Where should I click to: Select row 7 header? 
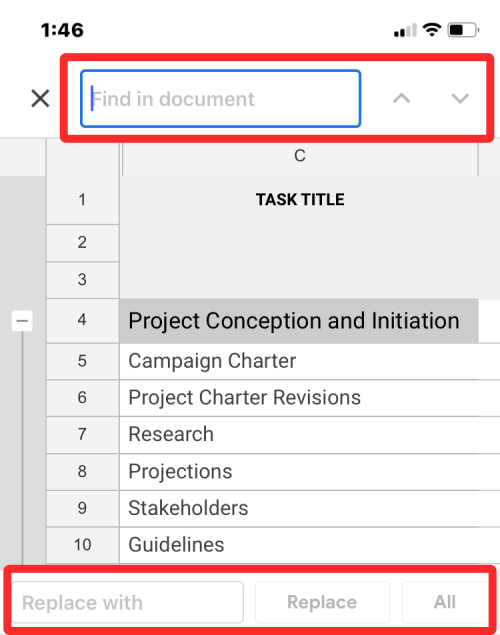point(83,435)
